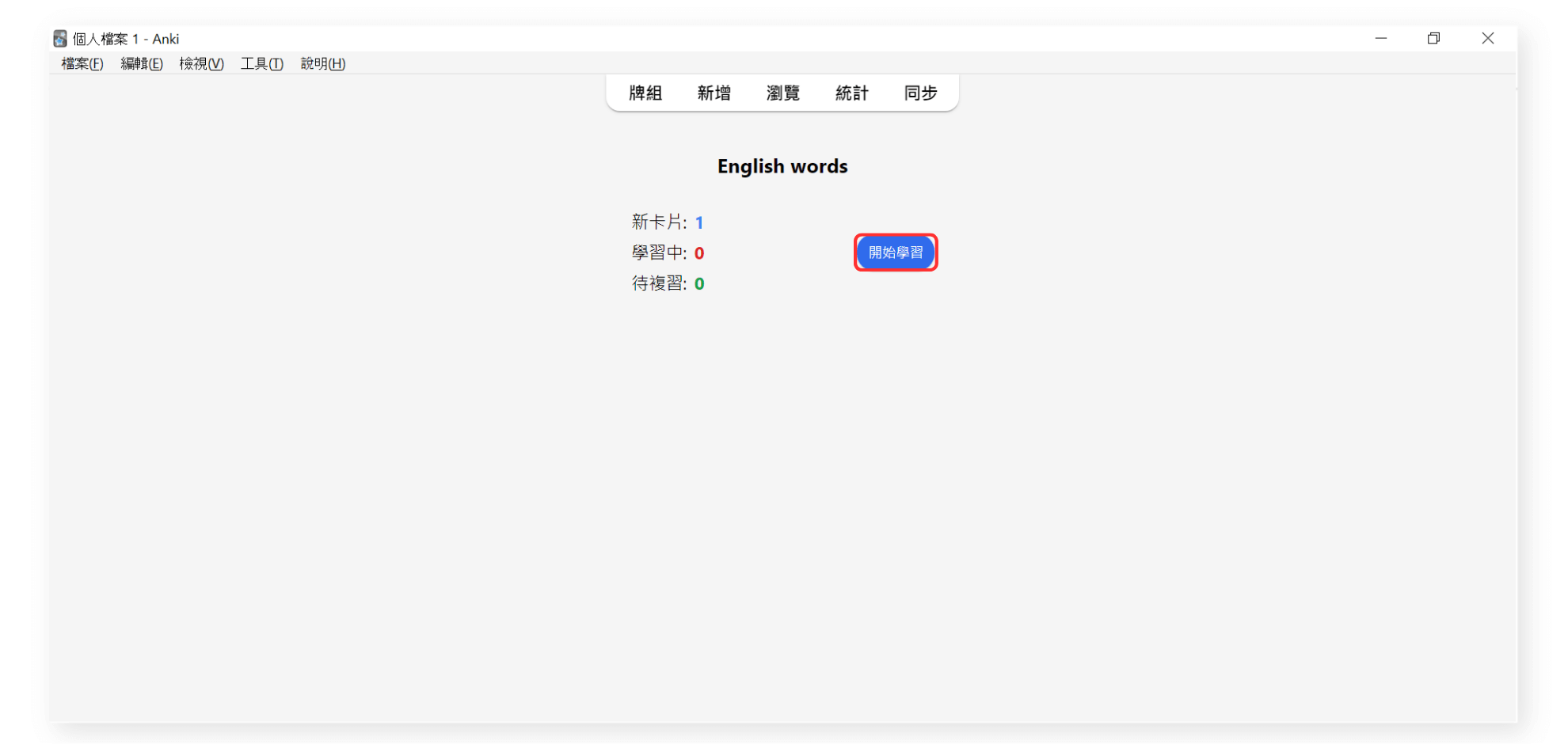The height and width of the screenshot is (752, 1568).
Task: Click the 學習中 red count number
Action: (x=699, y=253)
